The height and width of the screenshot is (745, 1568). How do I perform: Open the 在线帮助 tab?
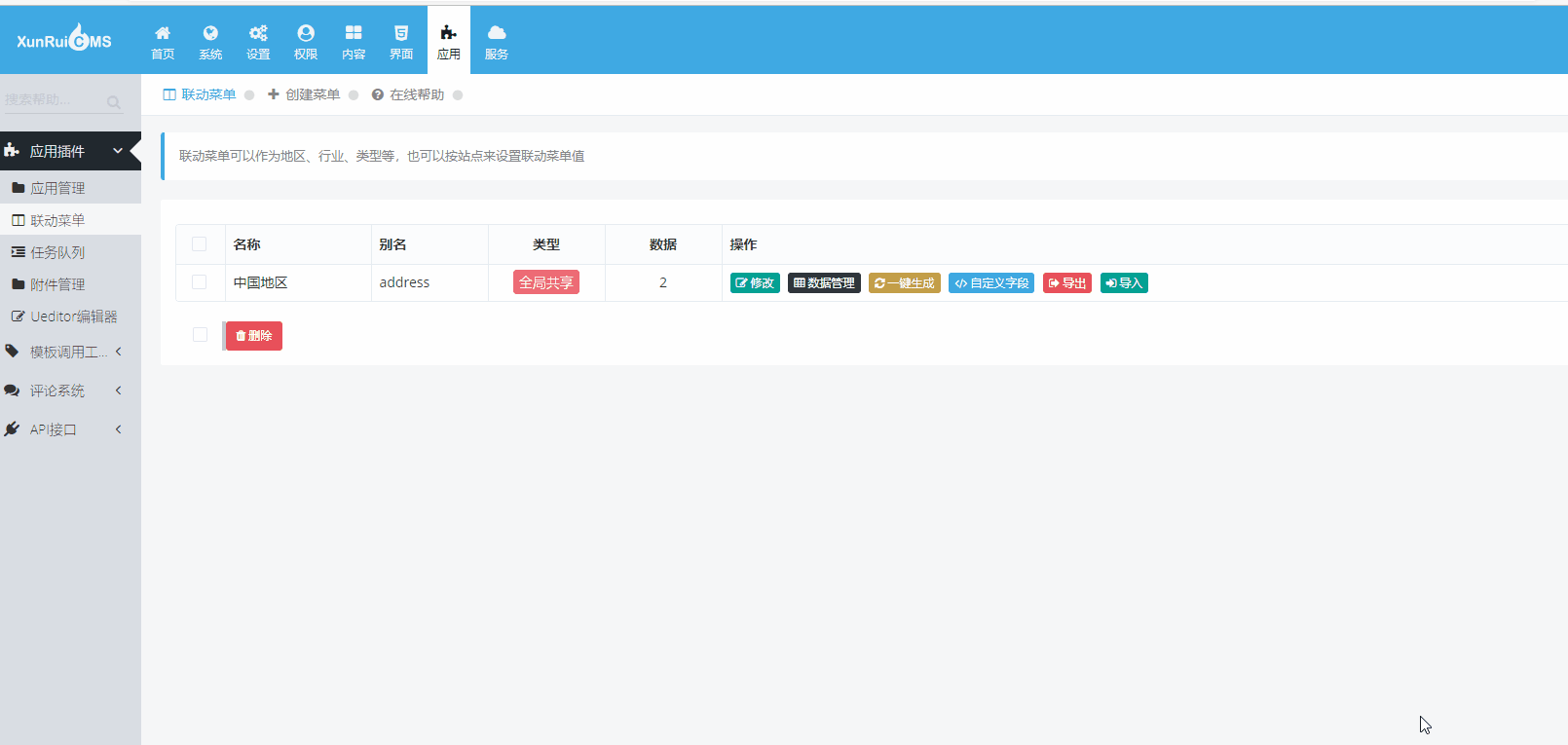408,94
